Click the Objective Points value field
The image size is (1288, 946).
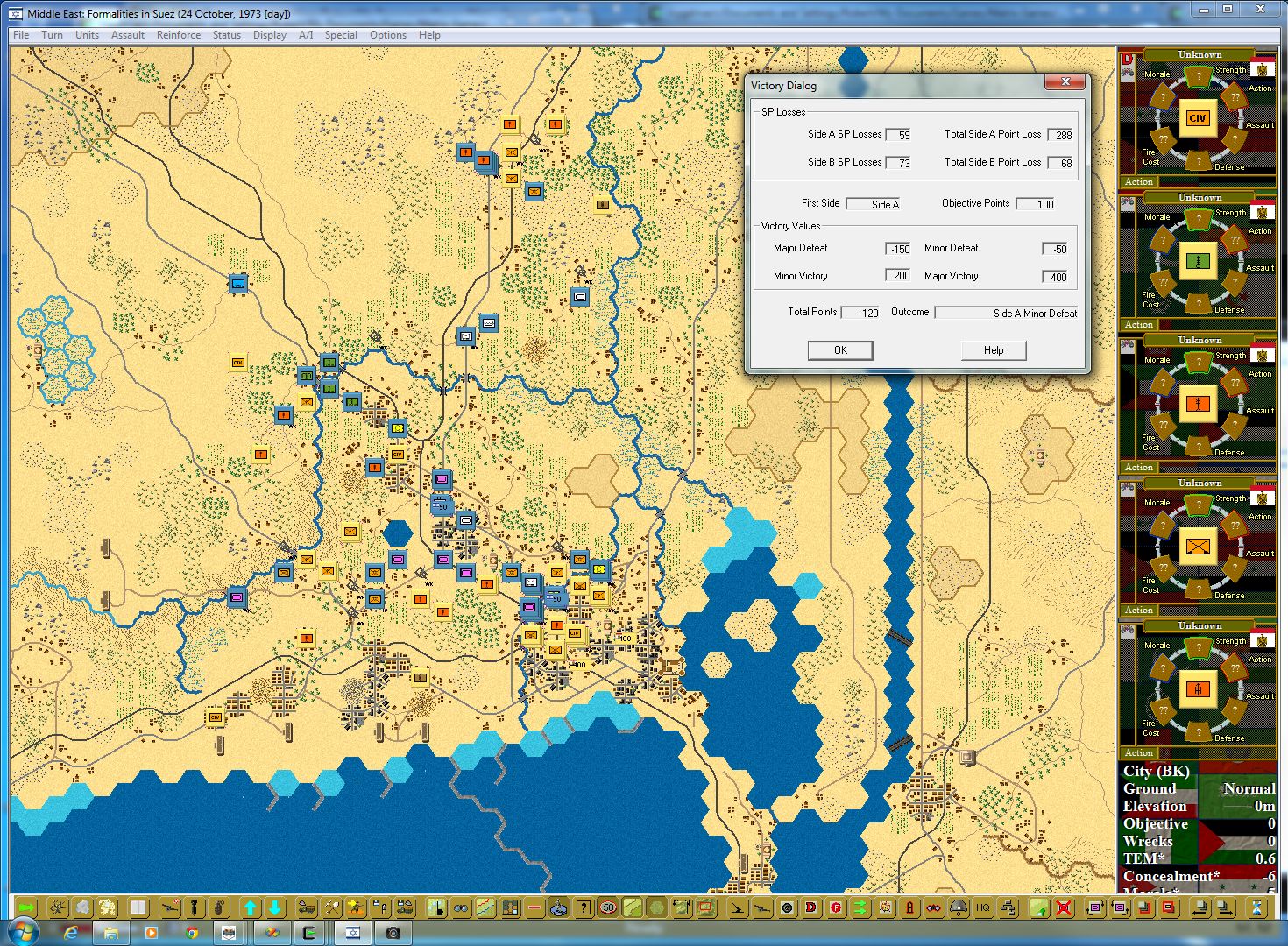[x=1035, y=204]
